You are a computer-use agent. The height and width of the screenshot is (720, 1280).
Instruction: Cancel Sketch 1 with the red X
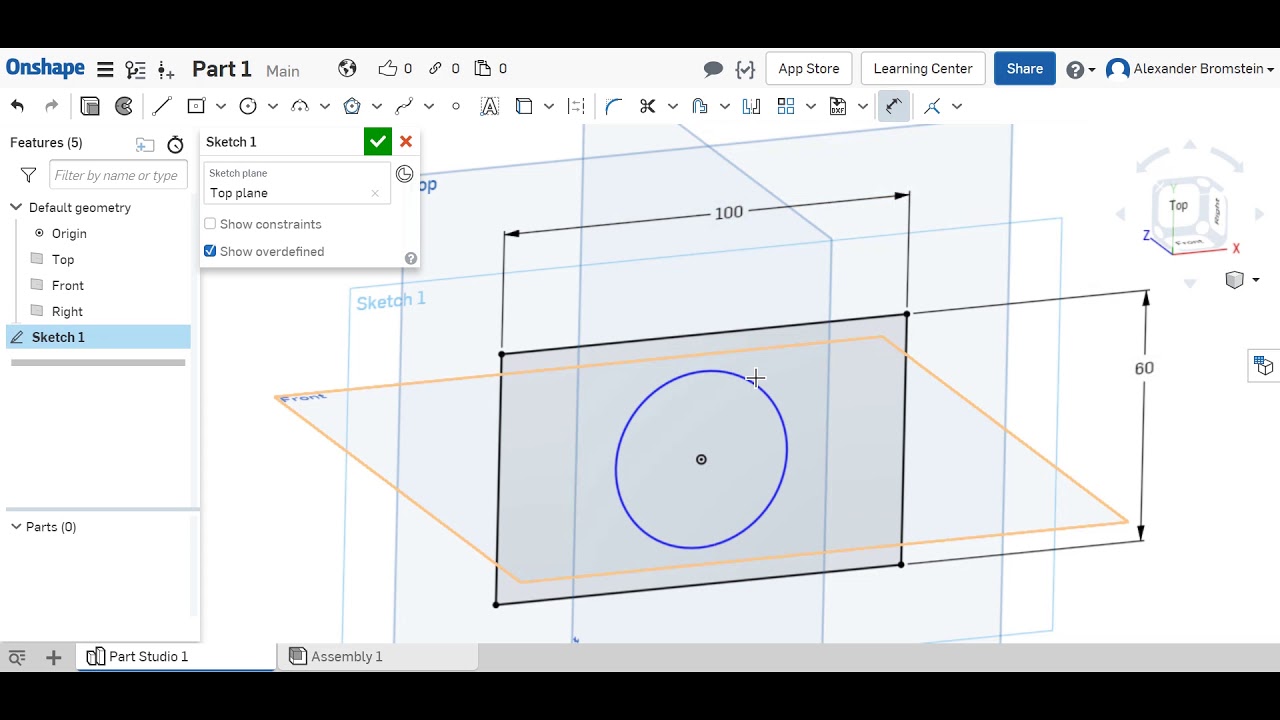coord(405,142)
